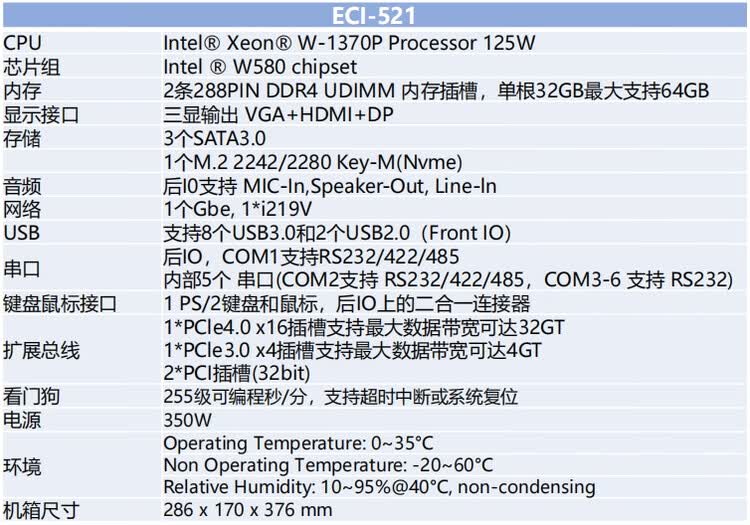Click the Intel W580 chipset cell
The image size is (750, 525).
pos(260,67)
